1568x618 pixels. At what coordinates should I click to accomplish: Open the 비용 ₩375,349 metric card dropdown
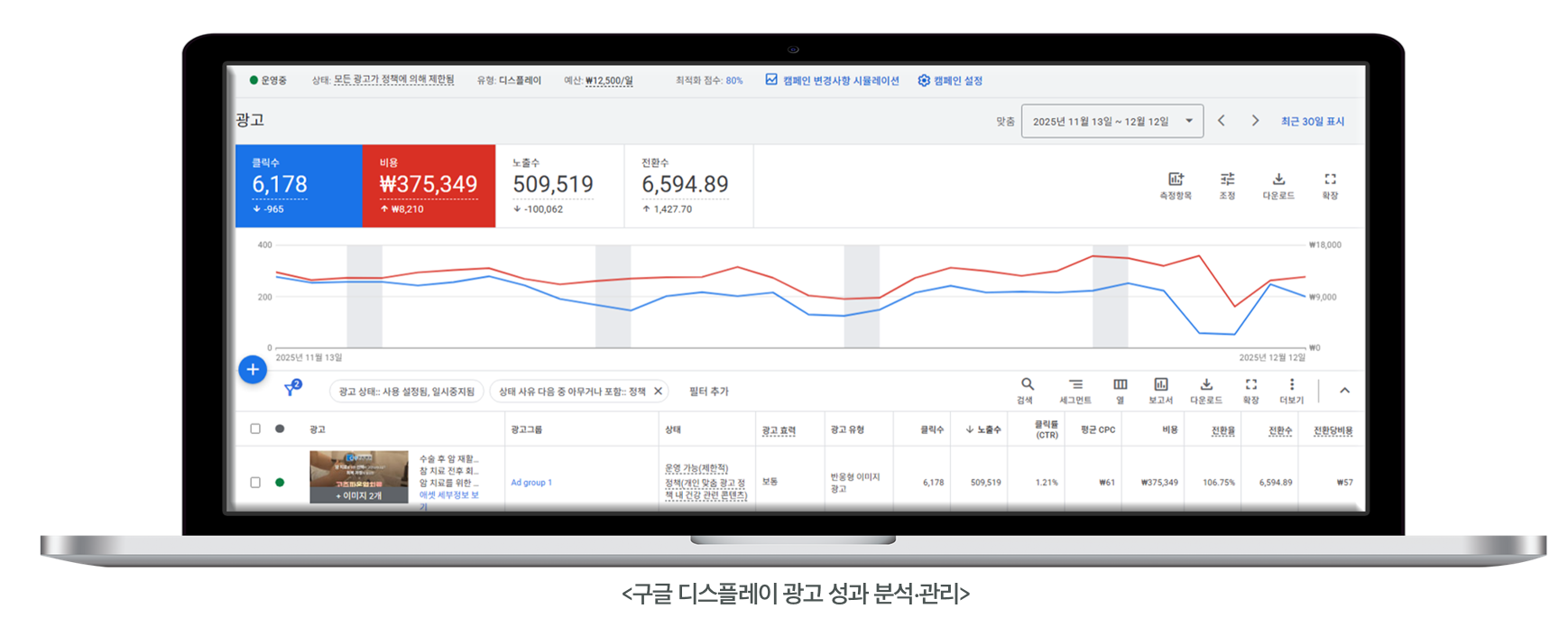pos(429,186)
